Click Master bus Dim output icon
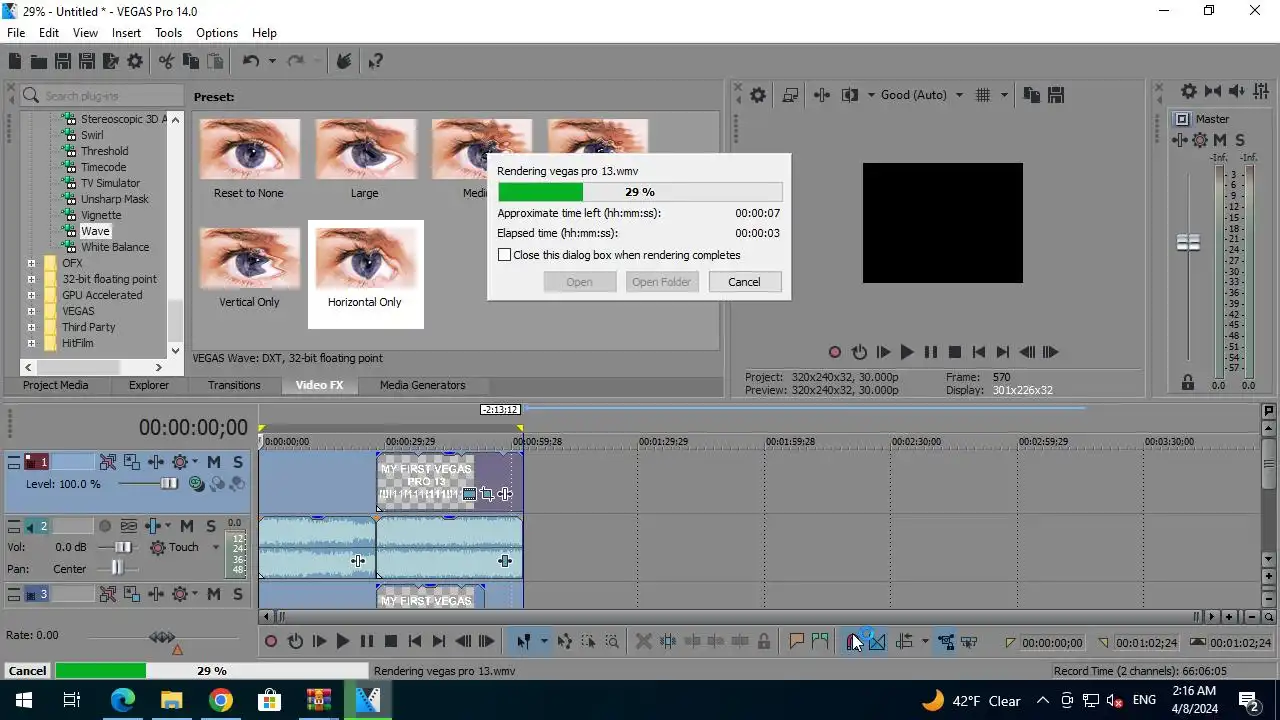 pos(1237,91)
